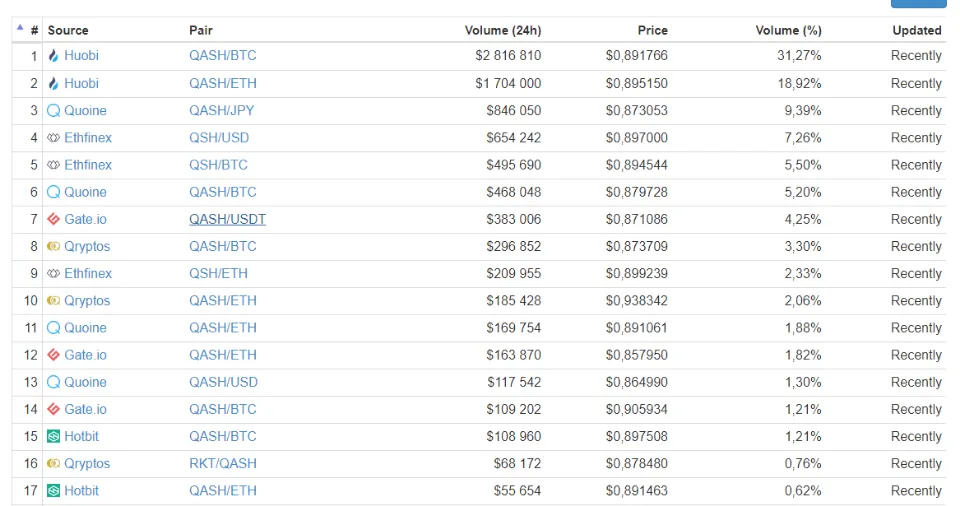
Task: Click the Ethfinex icon in row 4
Action: click(x=53, y=138)
